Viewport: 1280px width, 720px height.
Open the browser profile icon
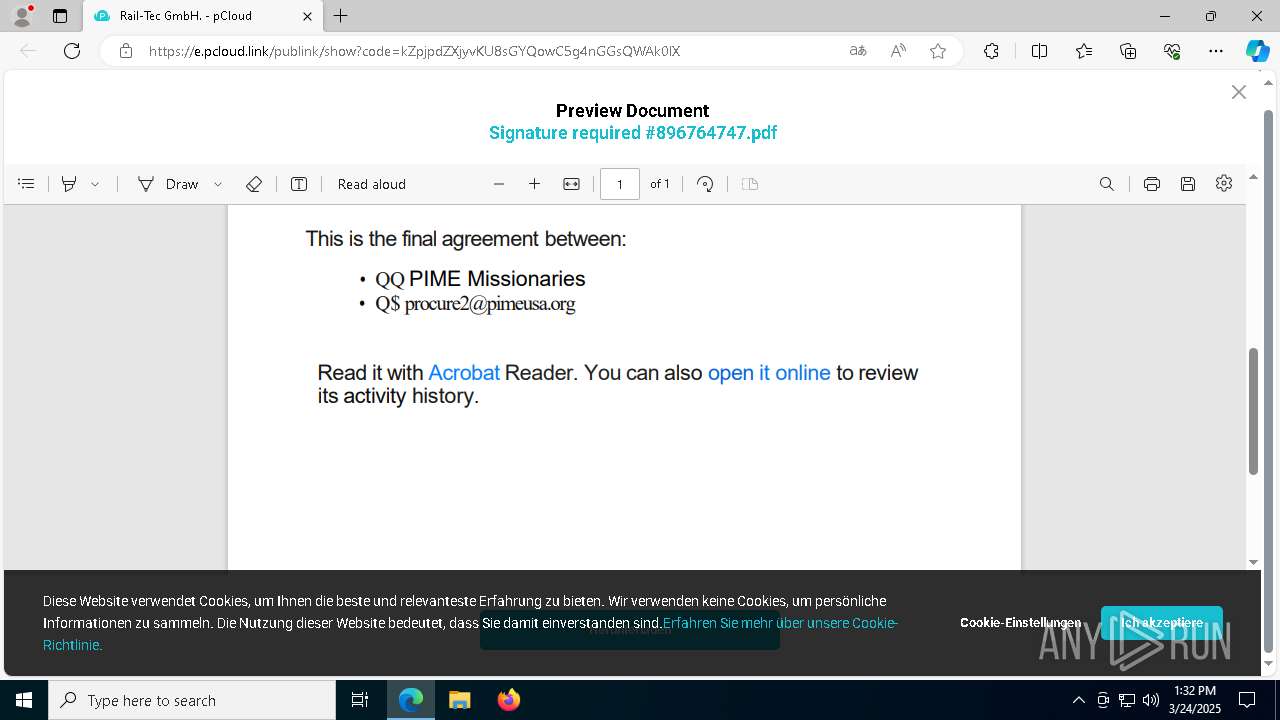coord(22,16)
